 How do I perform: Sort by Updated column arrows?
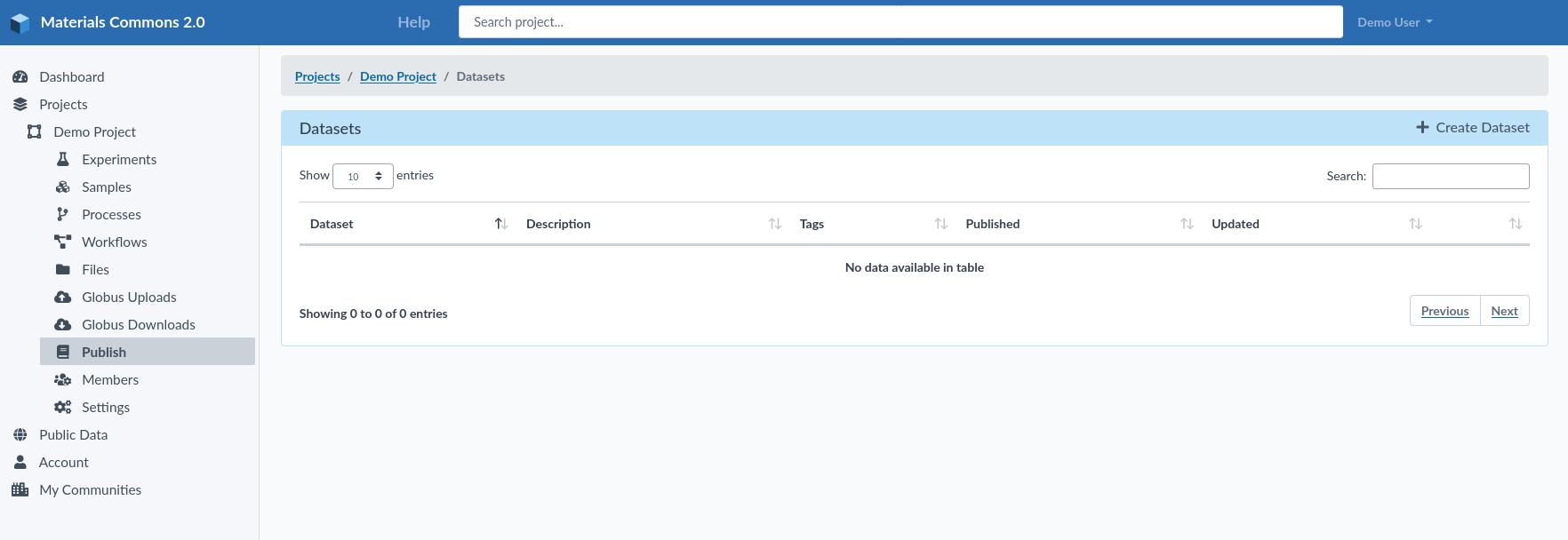[x=1416, y=224]
